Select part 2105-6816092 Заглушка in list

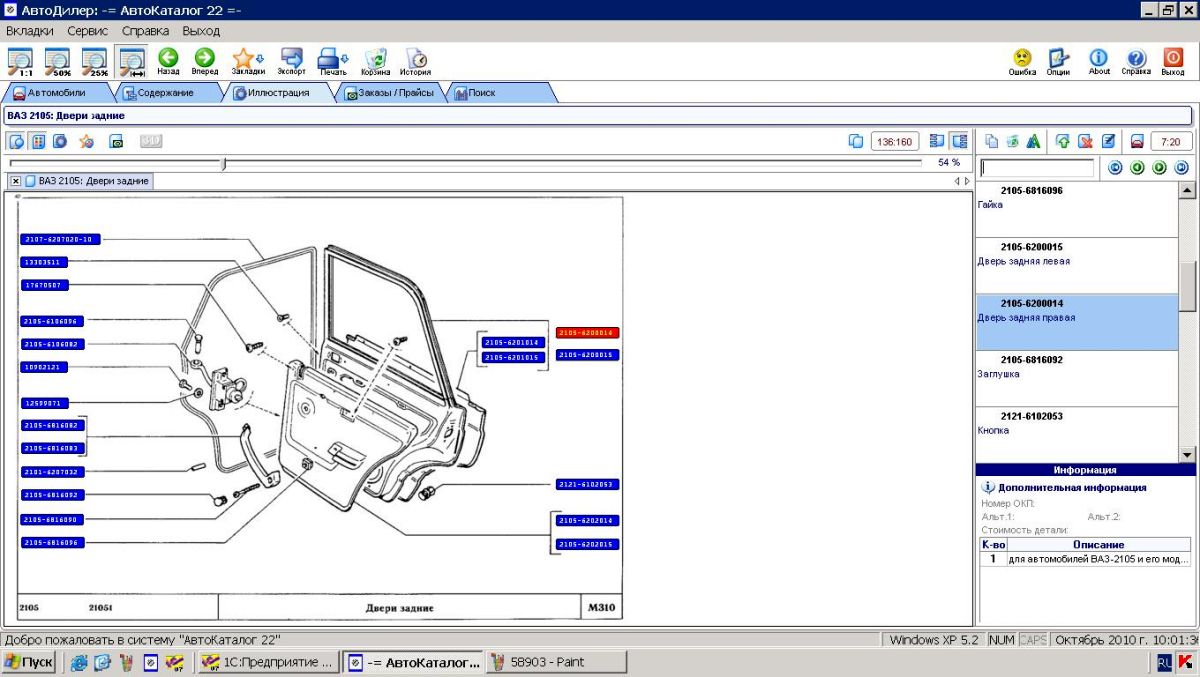click(x=1077, y=378)
